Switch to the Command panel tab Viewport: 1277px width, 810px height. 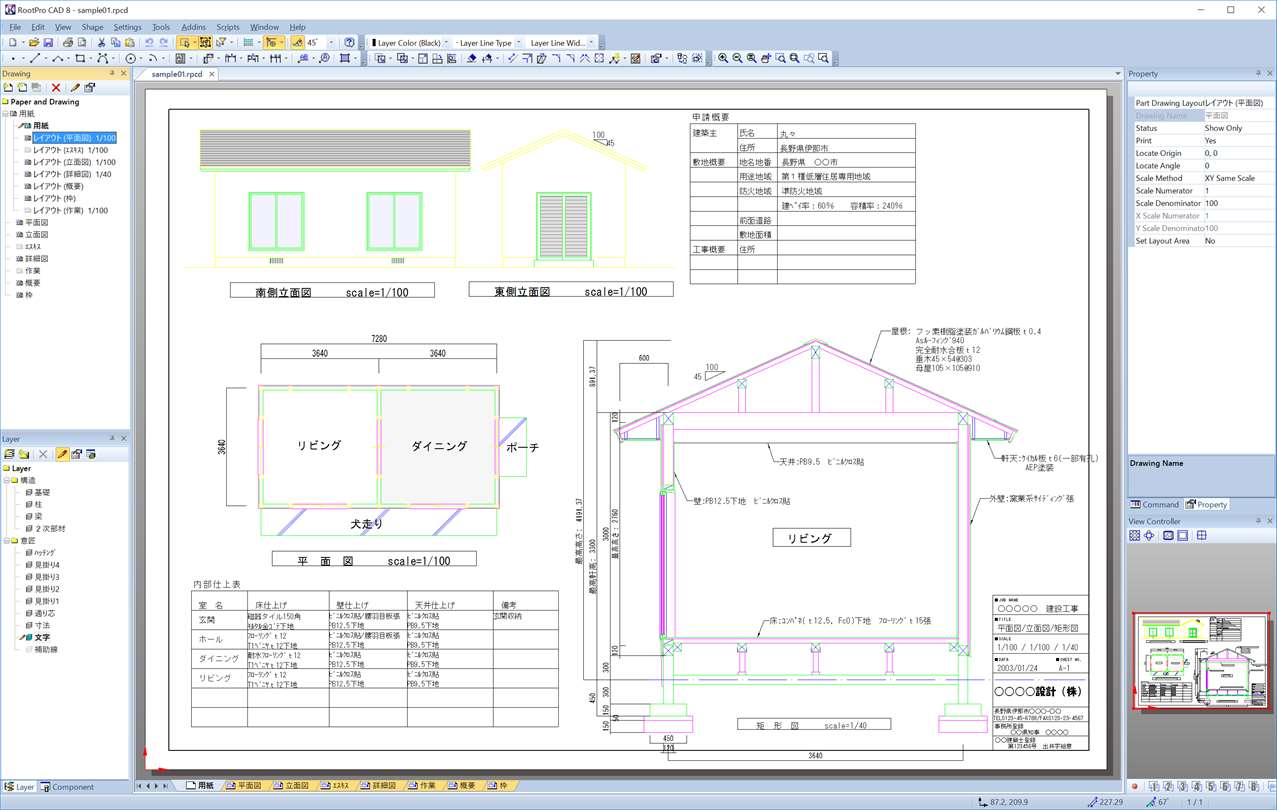[x=1155, y=505]
